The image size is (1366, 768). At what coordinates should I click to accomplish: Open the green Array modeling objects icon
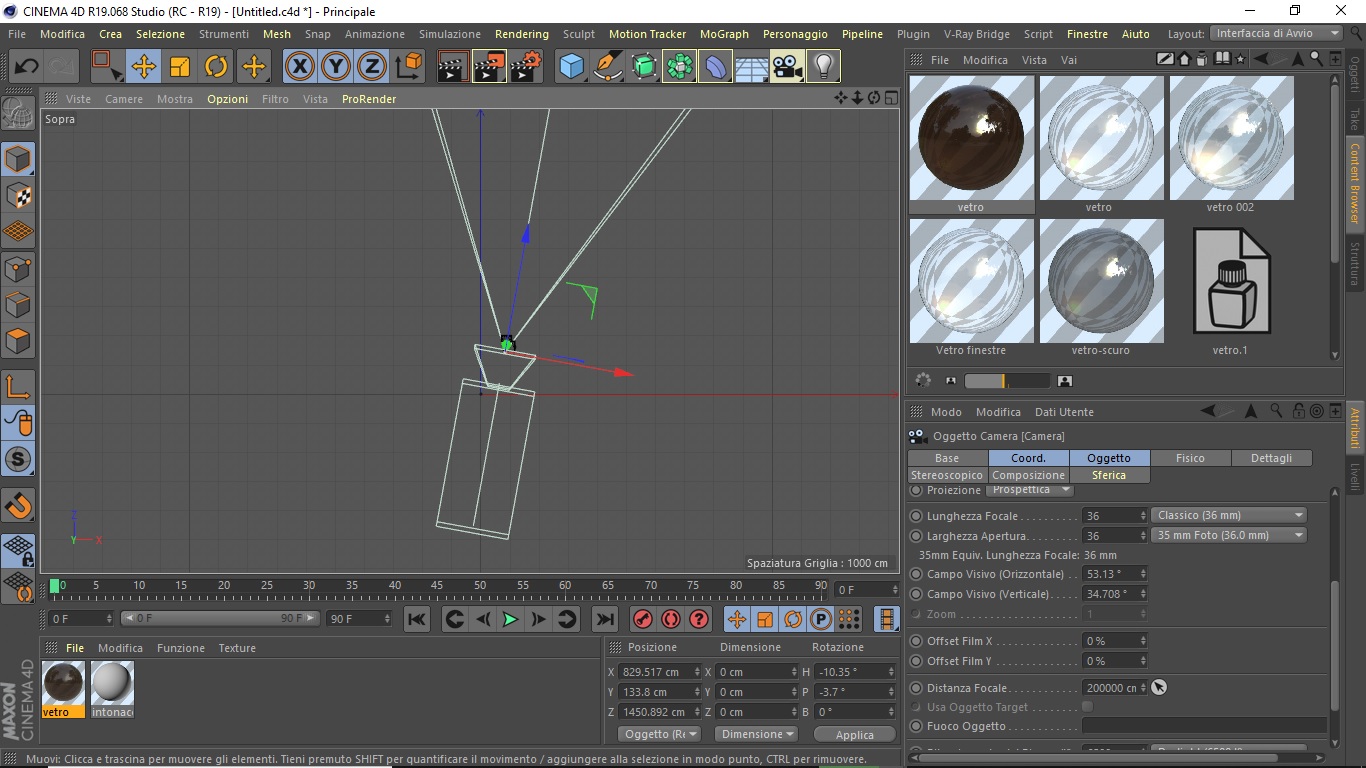click(x=679, y=67)
